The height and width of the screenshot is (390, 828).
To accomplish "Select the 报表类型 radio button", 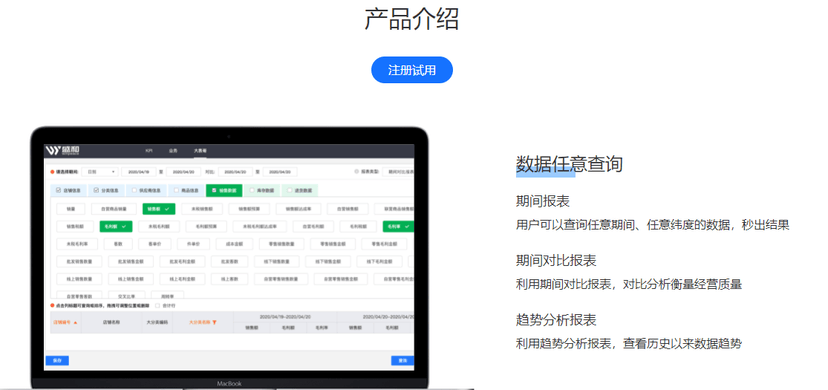I will tap(356, 172).
